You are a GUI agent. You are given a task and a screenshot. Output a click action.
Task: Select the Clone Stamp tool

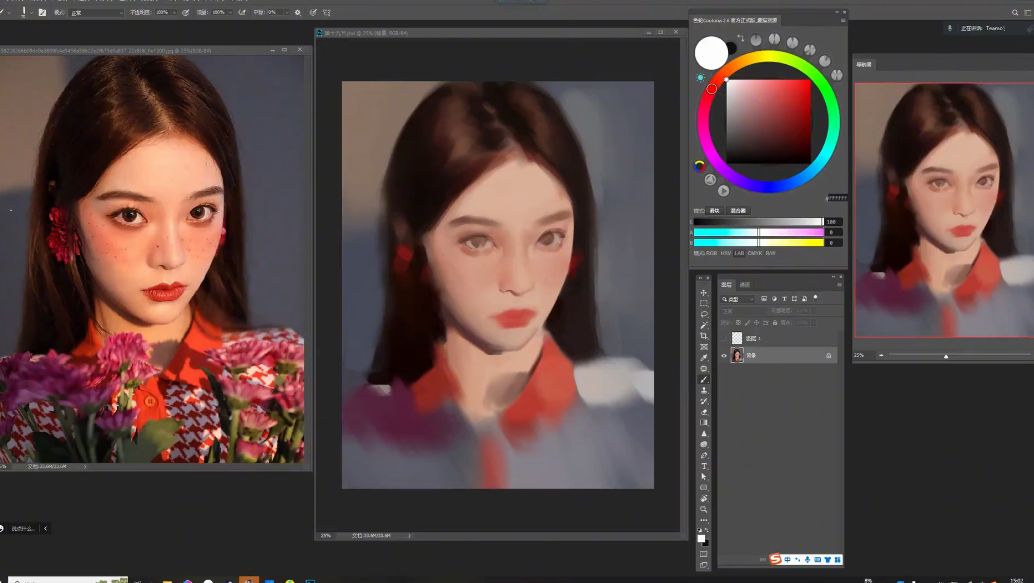[704, 390]
